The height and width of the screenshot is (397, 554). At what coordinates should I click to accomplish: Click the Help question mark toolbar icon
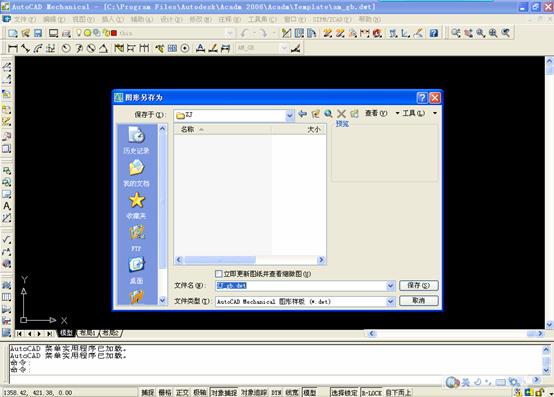point(434,33)
